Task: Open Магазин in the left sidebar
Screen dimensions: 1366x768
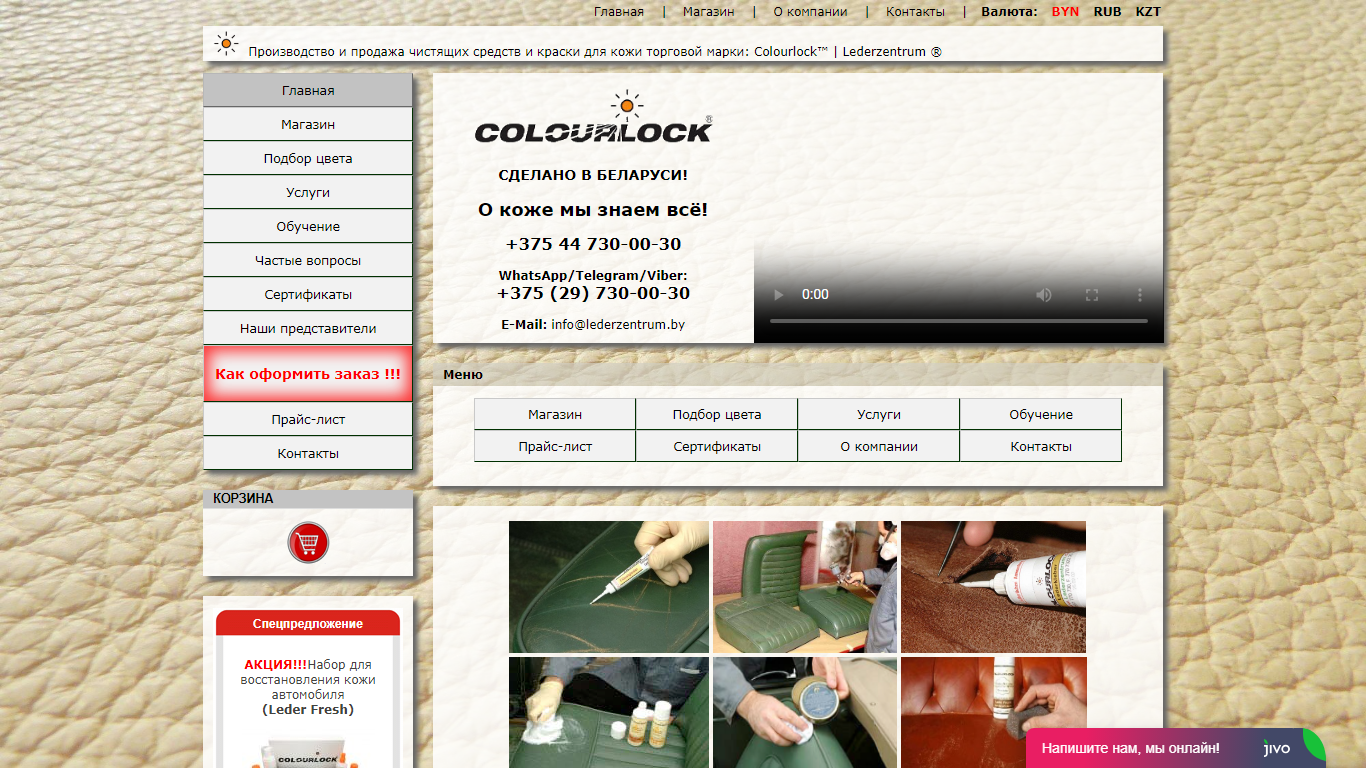Action: [x=308, y=124]
